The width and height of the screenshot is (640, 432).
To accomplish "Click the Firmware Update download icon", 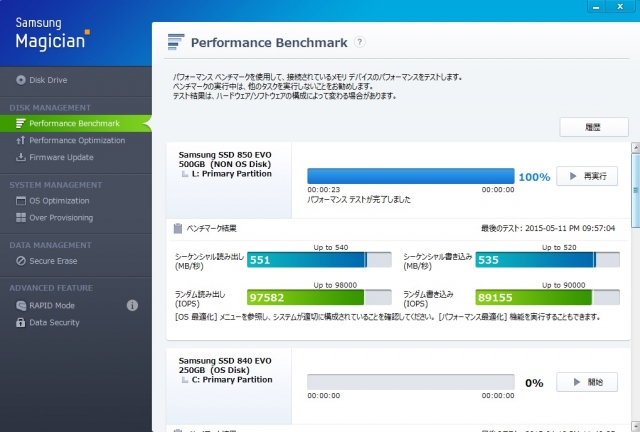I will point(21,157).
